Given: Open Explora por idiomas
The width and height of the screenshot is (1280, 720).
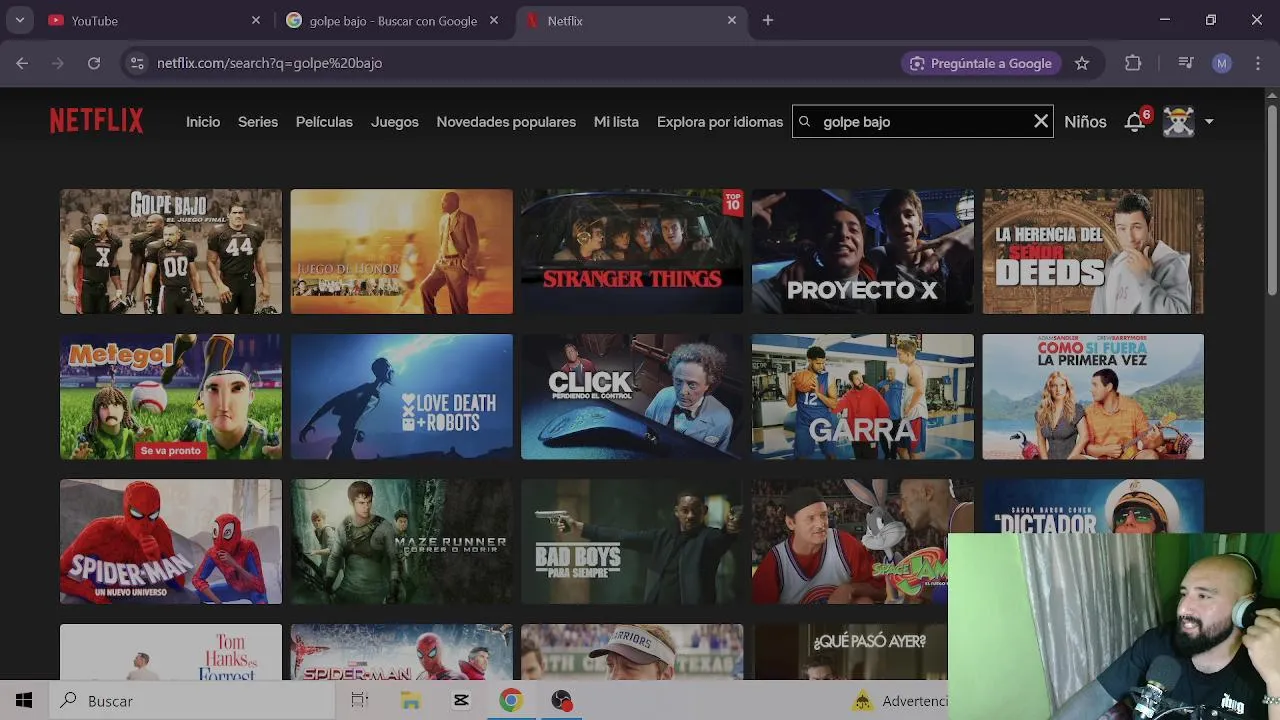Looking at the screenshot, I should [720, 122].
